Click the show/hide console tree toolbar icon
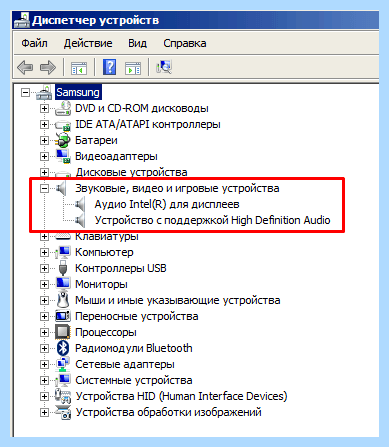The image size is (389, 447). point(79,68)
